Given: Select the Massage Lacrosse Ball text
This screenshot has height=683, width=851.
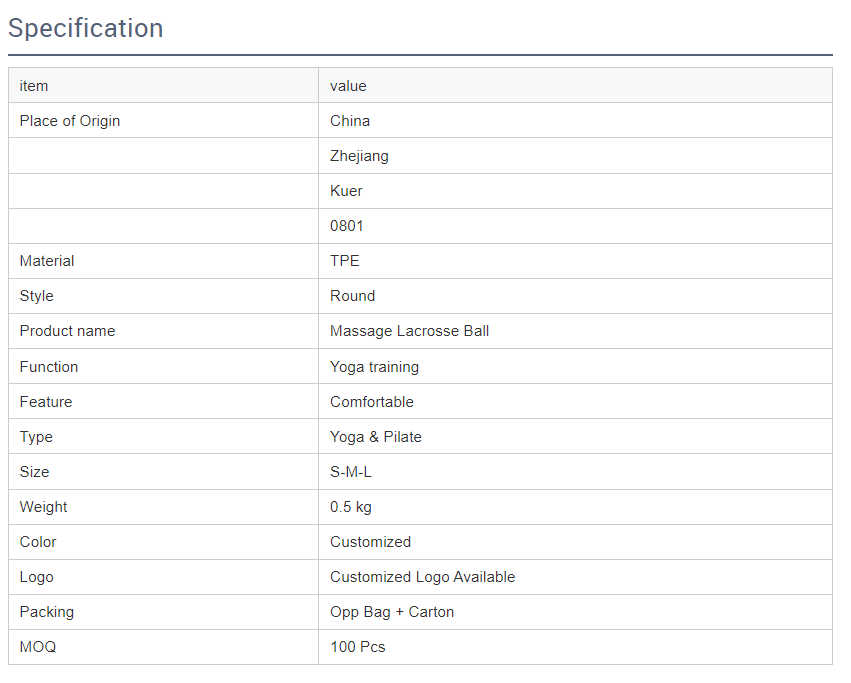Looking at the screenshot, I should pyautogui.click(x=409, y=331).
